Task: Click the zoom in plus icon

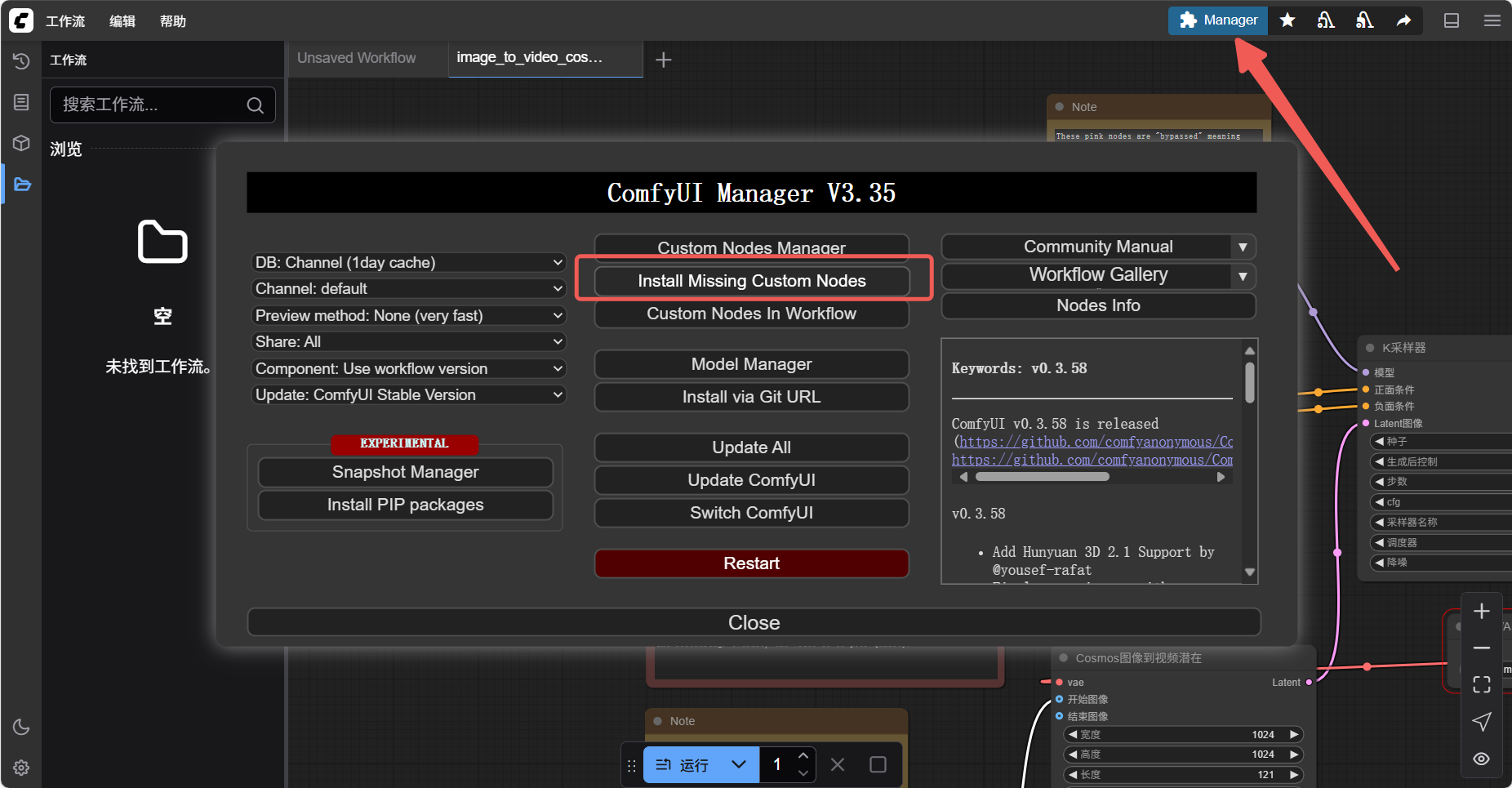Action: (1481, 612)
